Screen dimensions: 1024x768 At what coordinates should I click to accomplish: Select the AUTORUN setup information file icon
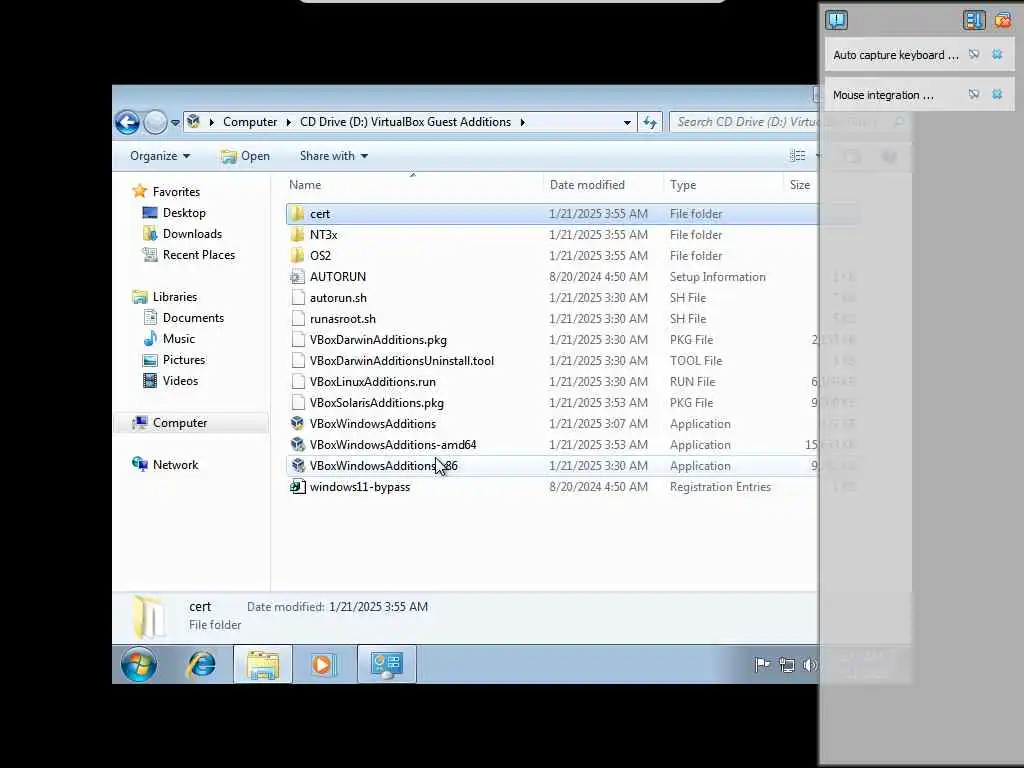coord(298,276)
